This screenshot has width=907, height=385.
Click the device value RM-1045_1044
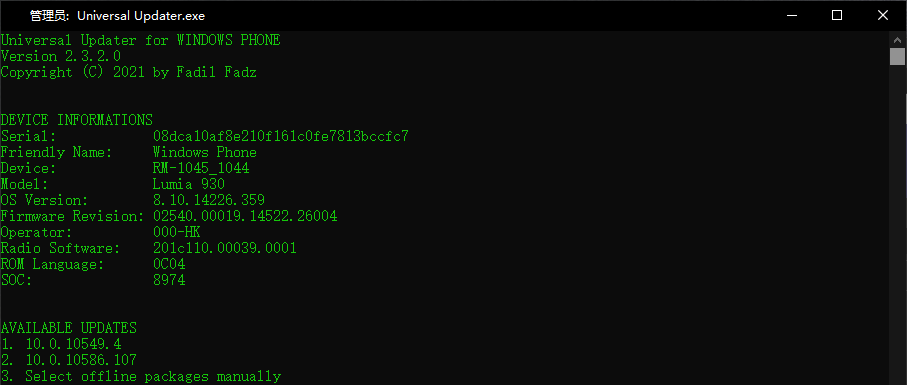tap(201, 168)
